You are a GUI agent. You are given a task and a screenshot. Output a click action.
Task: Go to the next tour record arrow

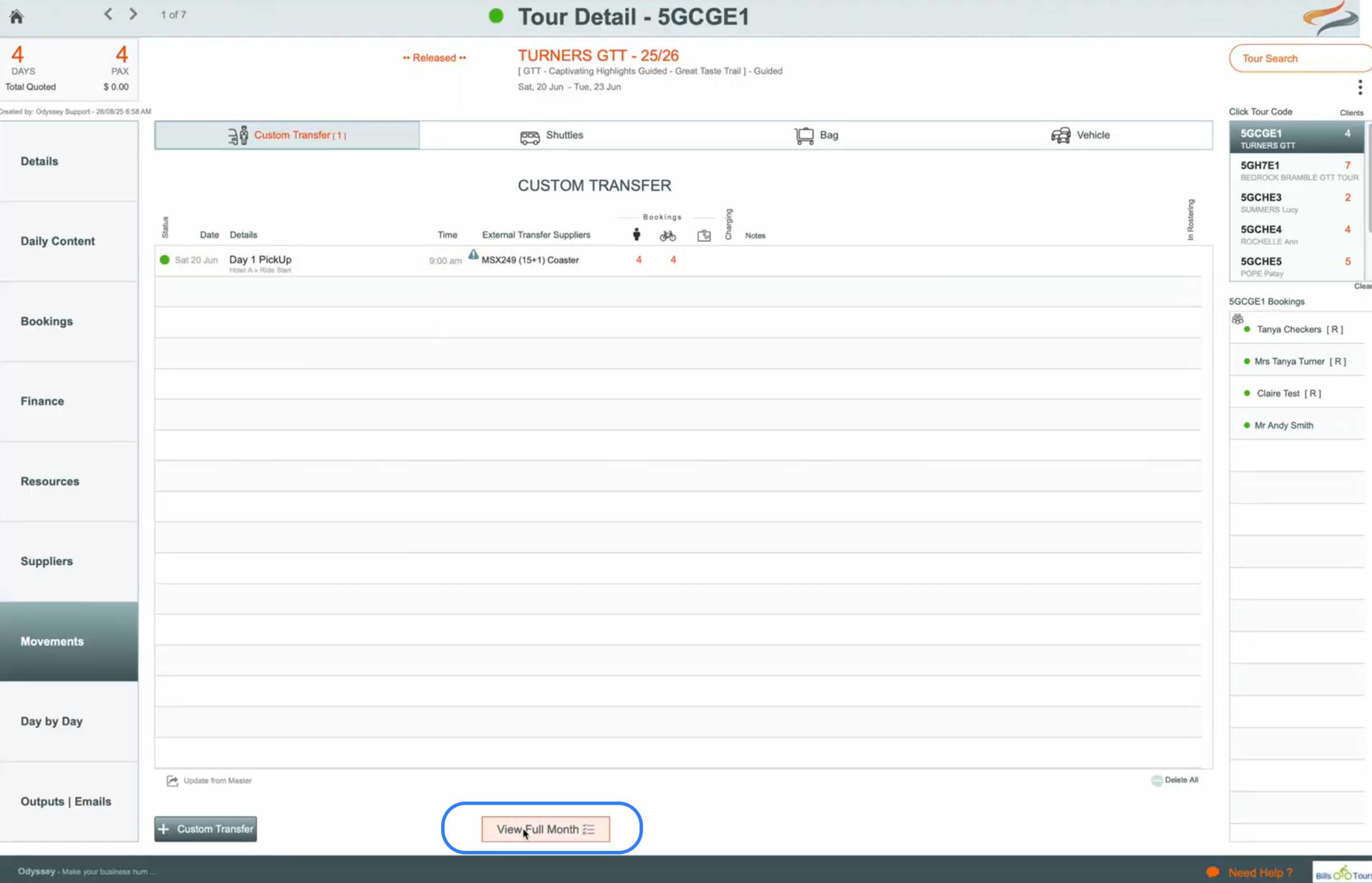click(133, 14)
